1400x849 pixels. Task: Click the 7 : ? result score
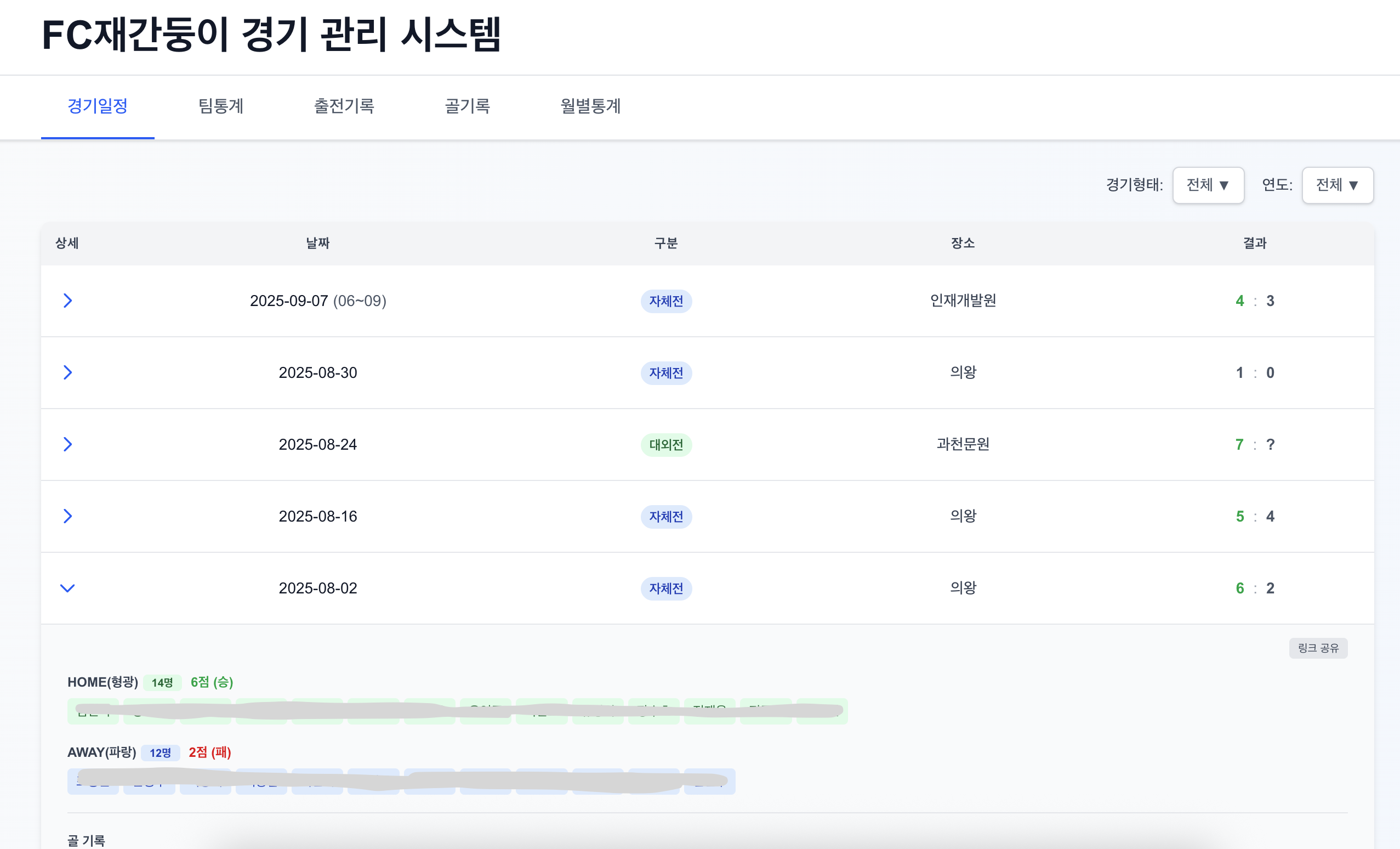pos(1255,445)
